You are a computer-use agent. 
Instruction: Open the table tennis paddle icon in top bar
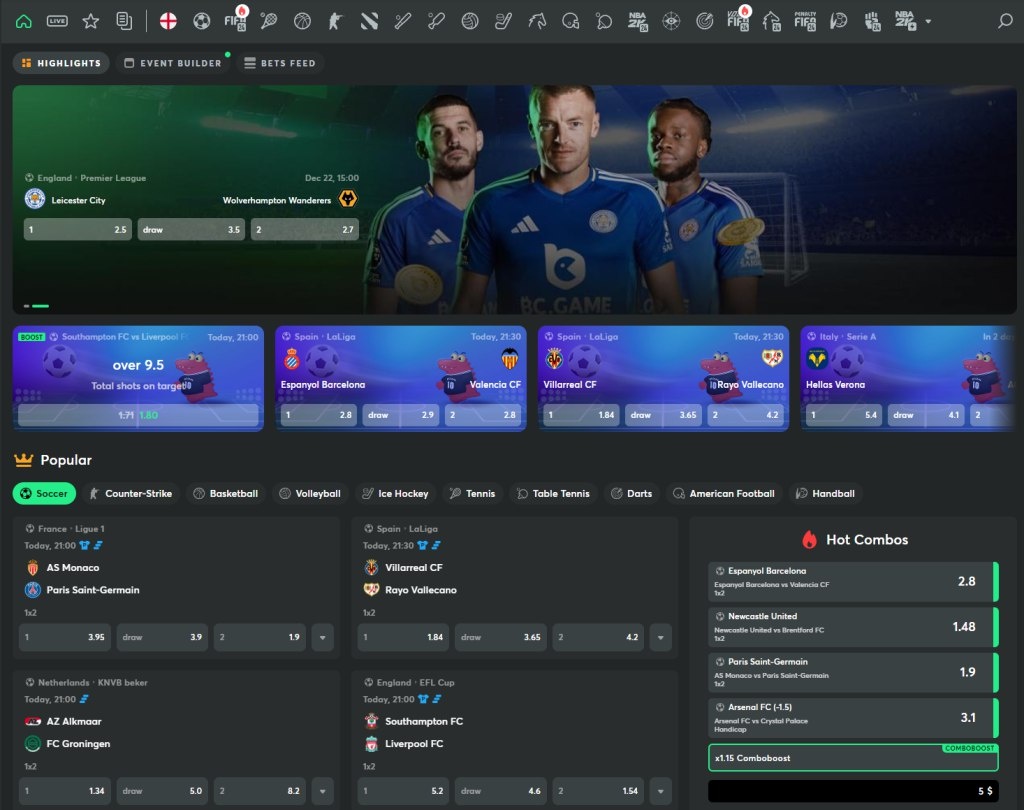pyautogui.click(x=604, y=21)
